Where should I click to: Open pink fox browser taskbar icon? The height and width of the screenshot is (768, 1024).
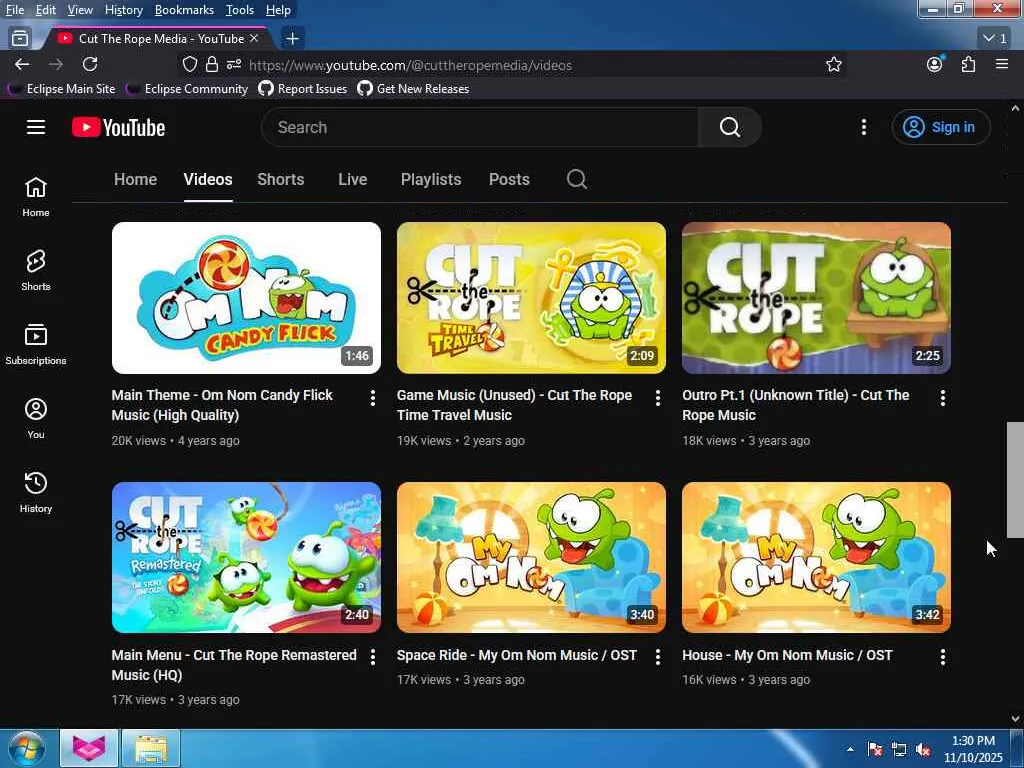tap(89, 748)
